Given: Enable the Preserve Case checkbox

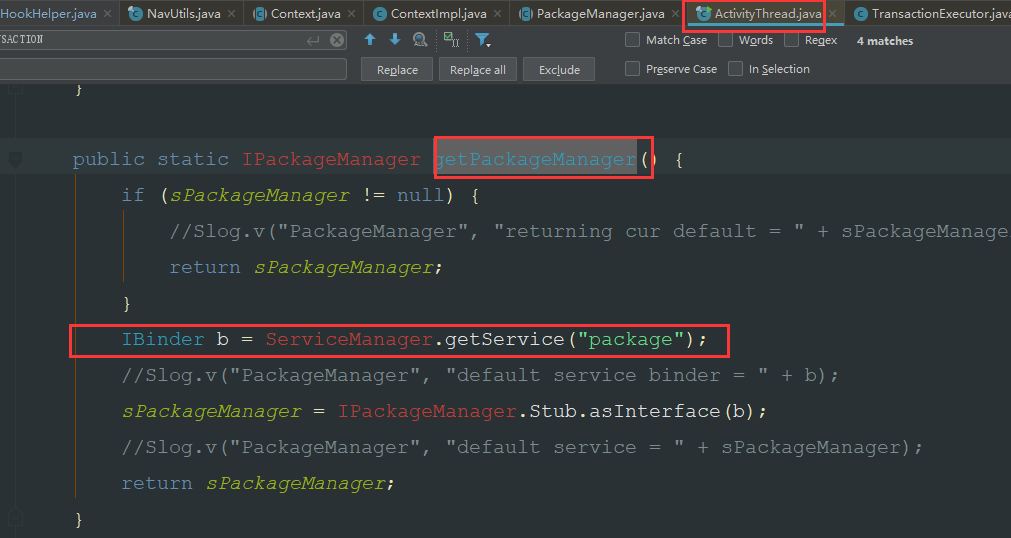Looking at the screenshot, I should click(x=633, y=68).
